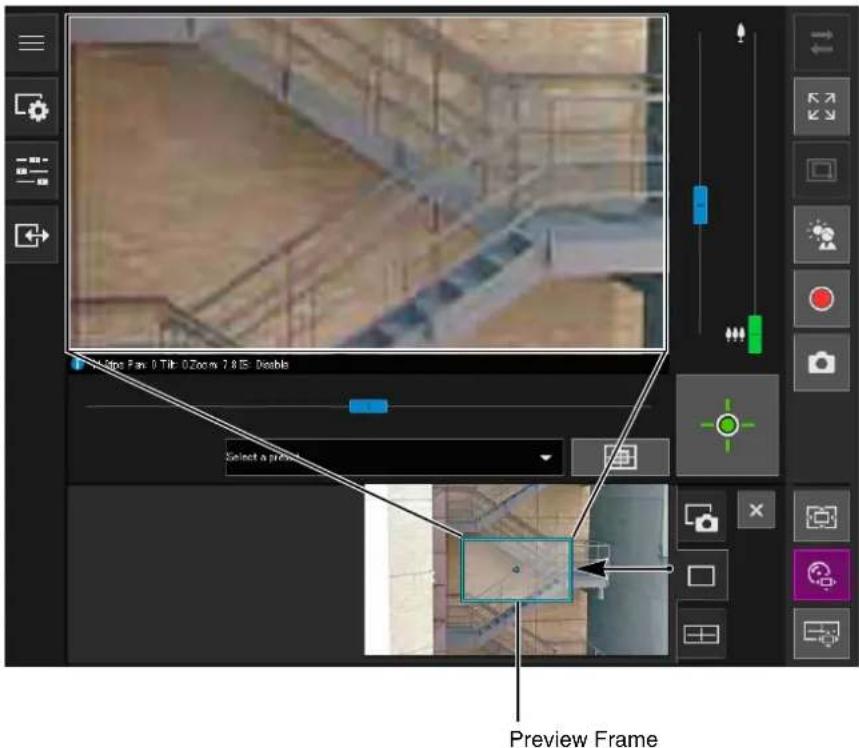This screenshot has width=859, height=748.
Task: Take a snapshot with the camera icon
Action: tap(821, 363)
